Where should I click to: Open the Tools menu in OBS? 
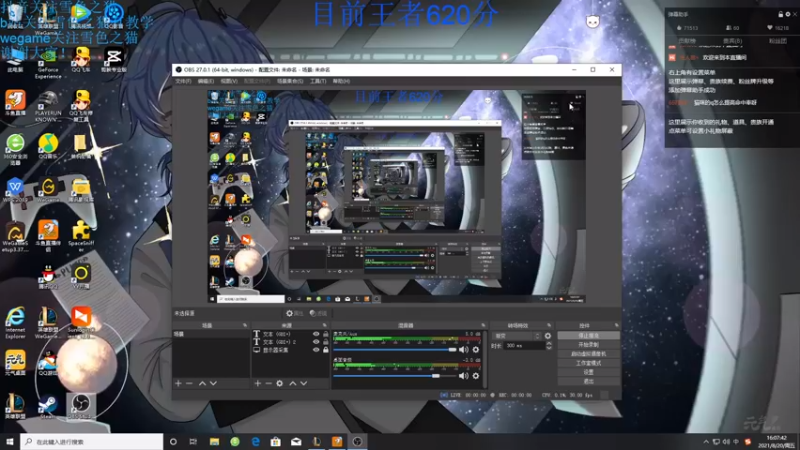point(318,81)
